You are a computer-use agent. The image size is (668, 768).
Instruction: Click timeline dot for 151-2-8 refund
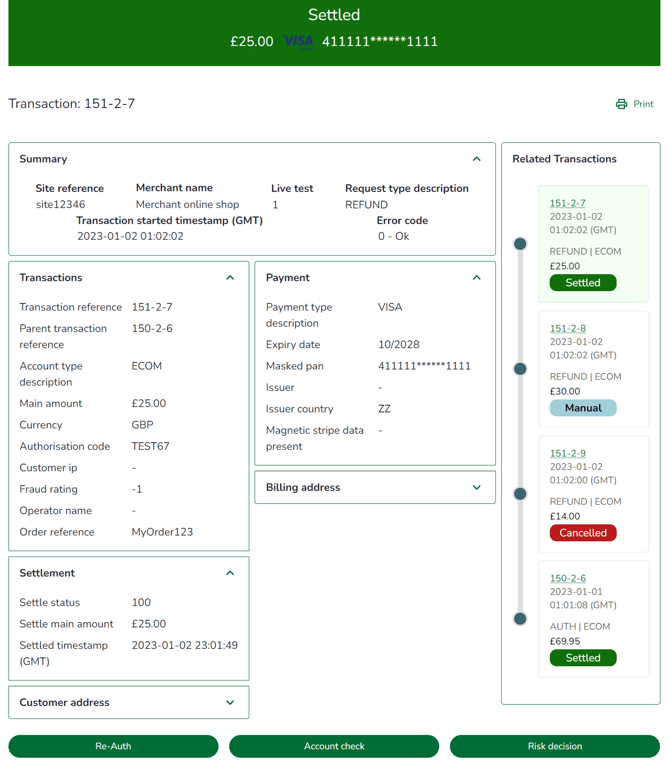pos(520,369)
